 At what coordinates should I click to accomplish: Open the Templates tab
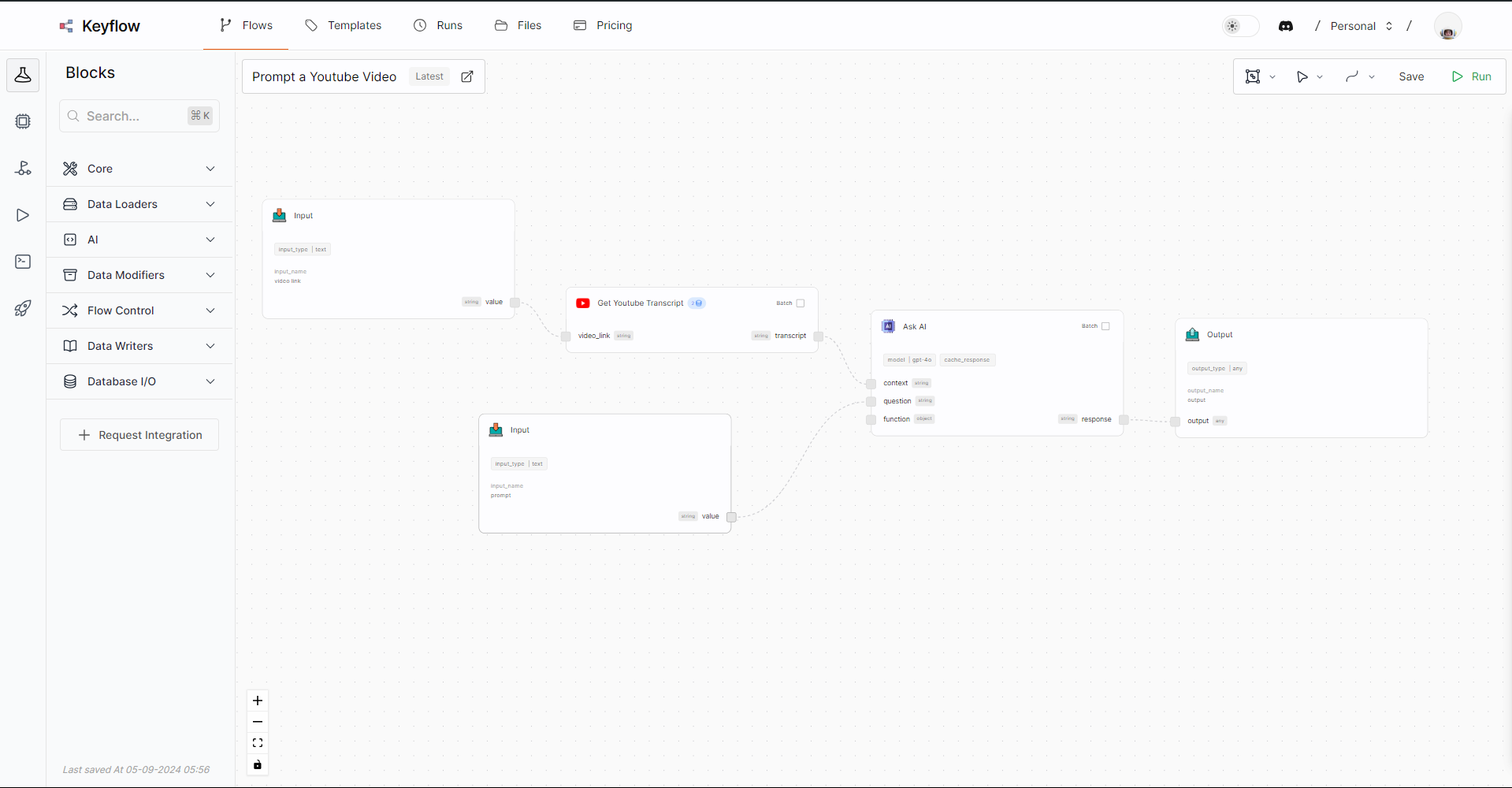343,25
